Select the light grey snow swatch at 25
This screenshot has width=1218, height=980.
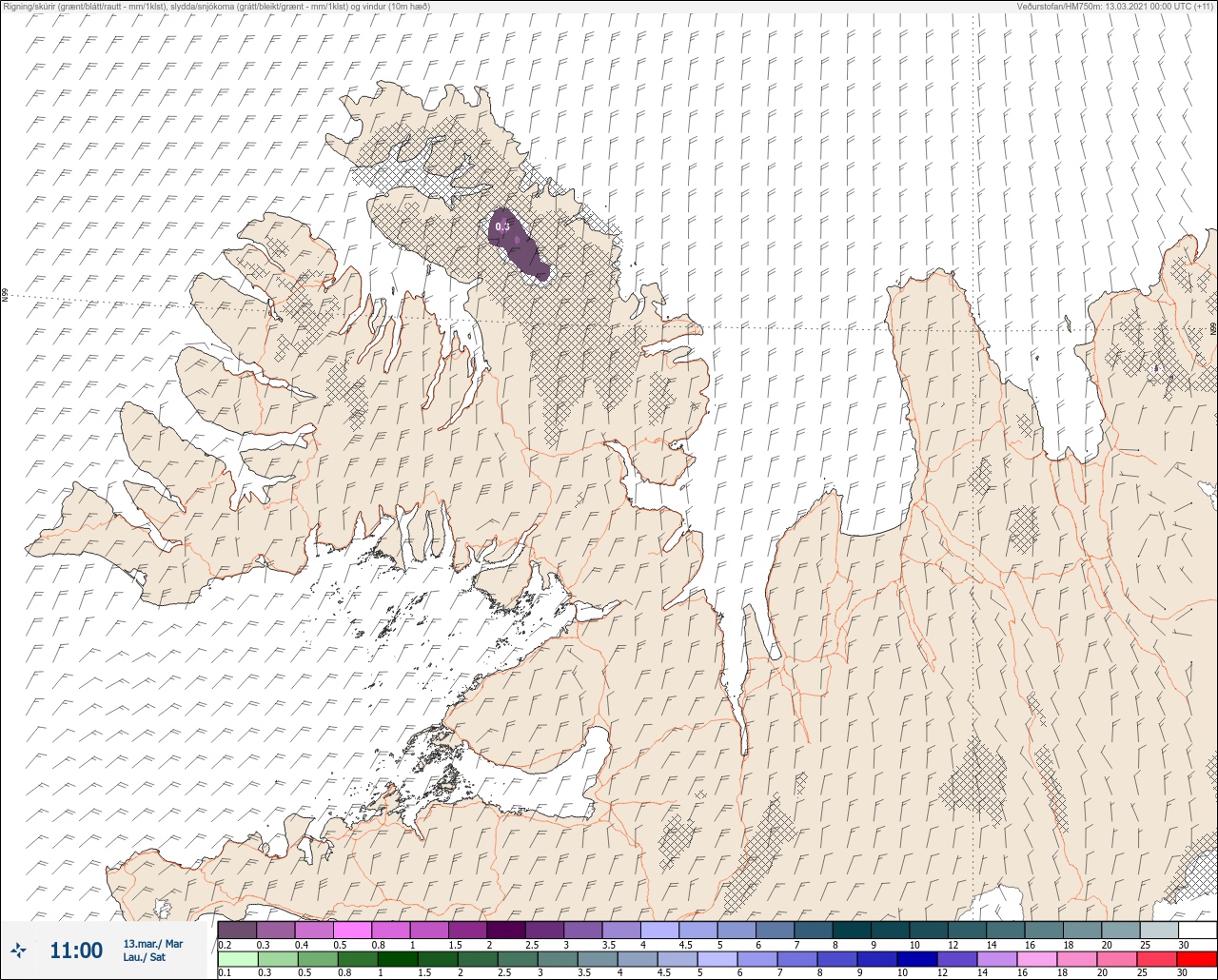tap(1159, 930)
